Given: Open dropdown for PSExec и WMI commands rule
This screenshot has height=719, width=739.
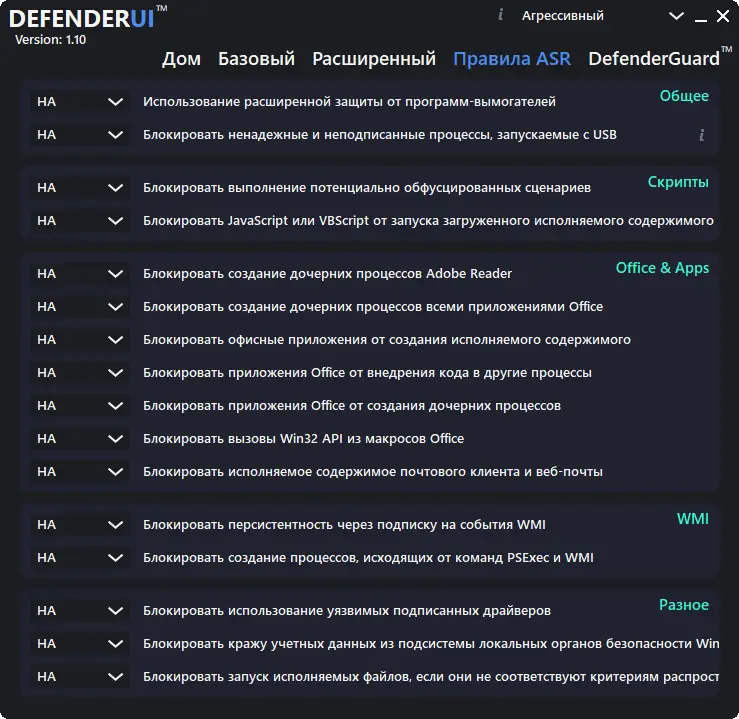Looking at the screenshot, I should [80, 557].
